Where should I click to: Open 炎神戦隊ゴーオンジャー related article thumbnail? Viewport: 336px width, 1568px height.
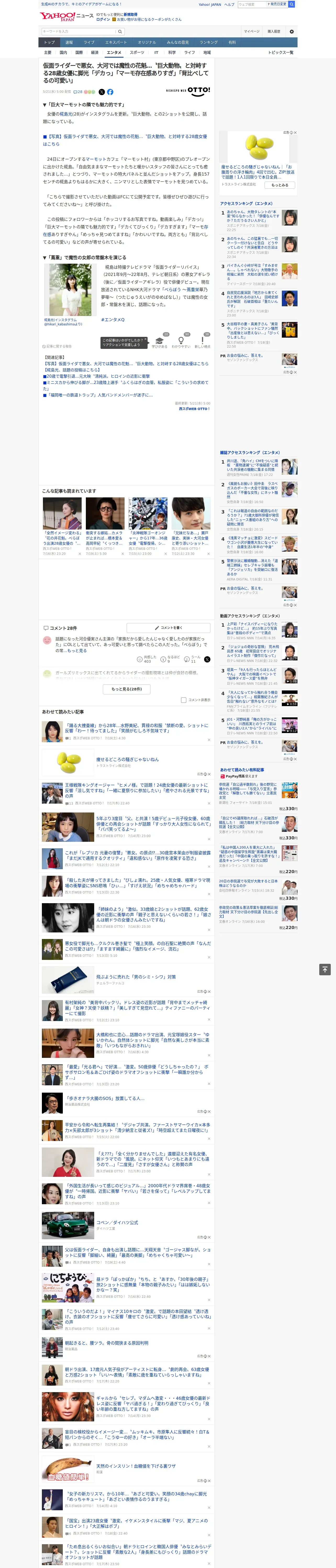[x=148, y=513]
